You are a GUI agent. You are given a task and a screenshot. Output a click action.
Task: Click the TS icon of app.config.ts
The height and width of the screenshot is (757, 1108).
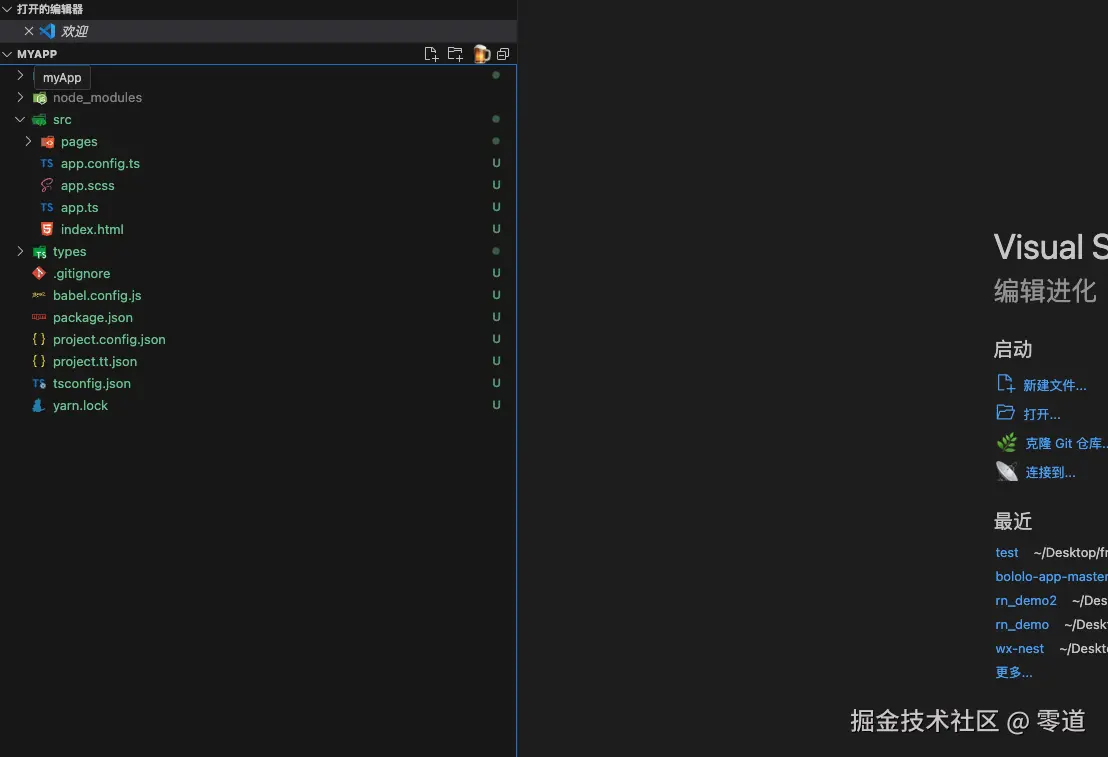(47, 163)
